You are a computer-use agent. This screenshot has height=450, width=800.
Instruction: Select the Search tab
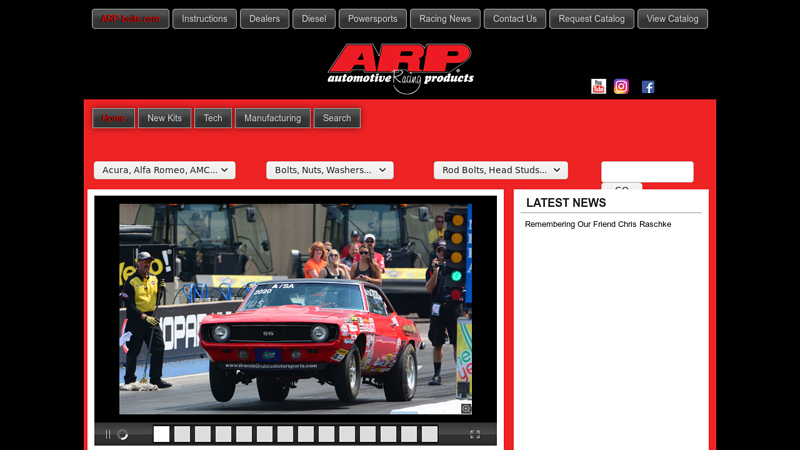[x=337, y=118]
